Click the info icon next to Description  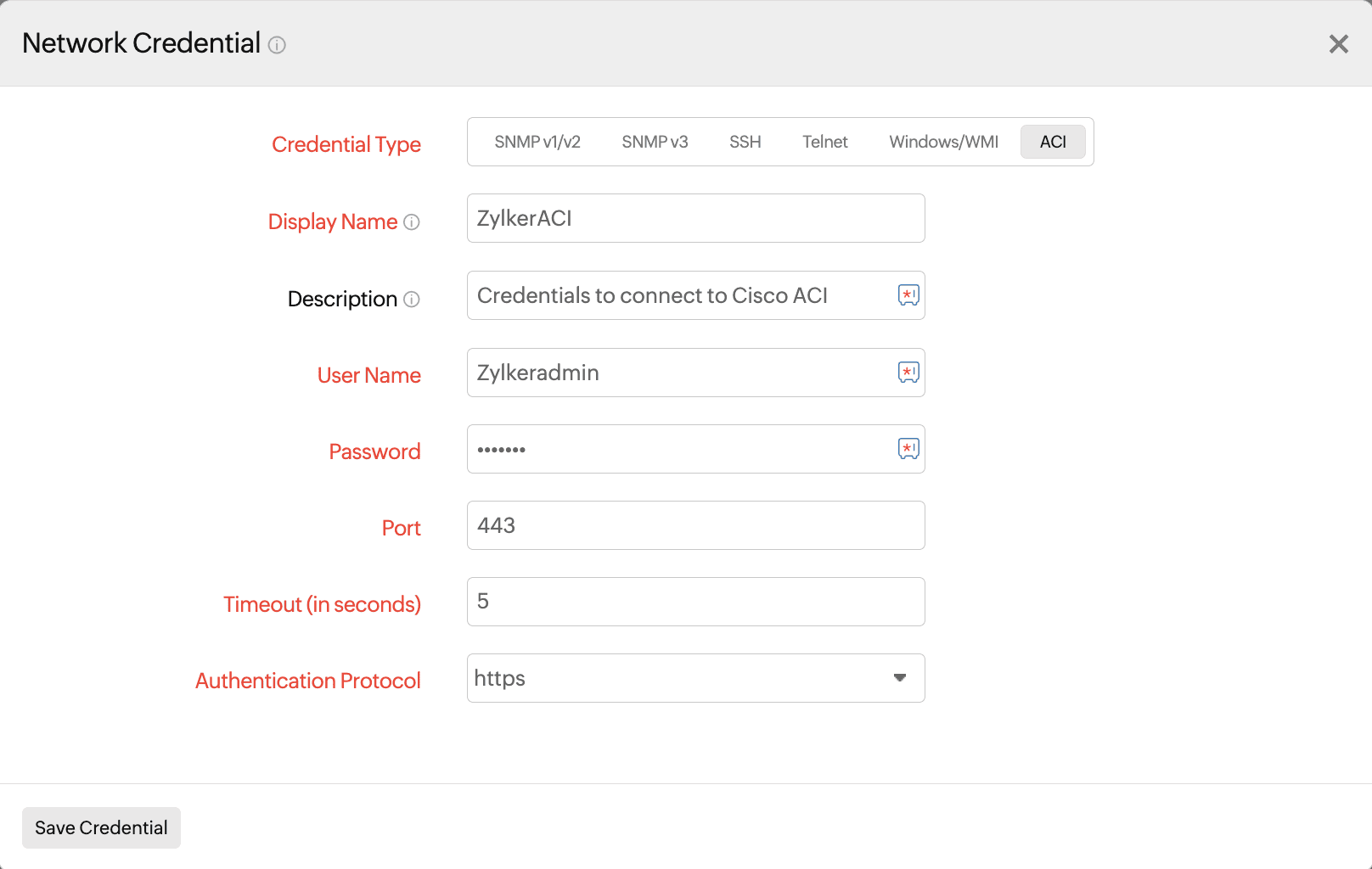[412, 300]
